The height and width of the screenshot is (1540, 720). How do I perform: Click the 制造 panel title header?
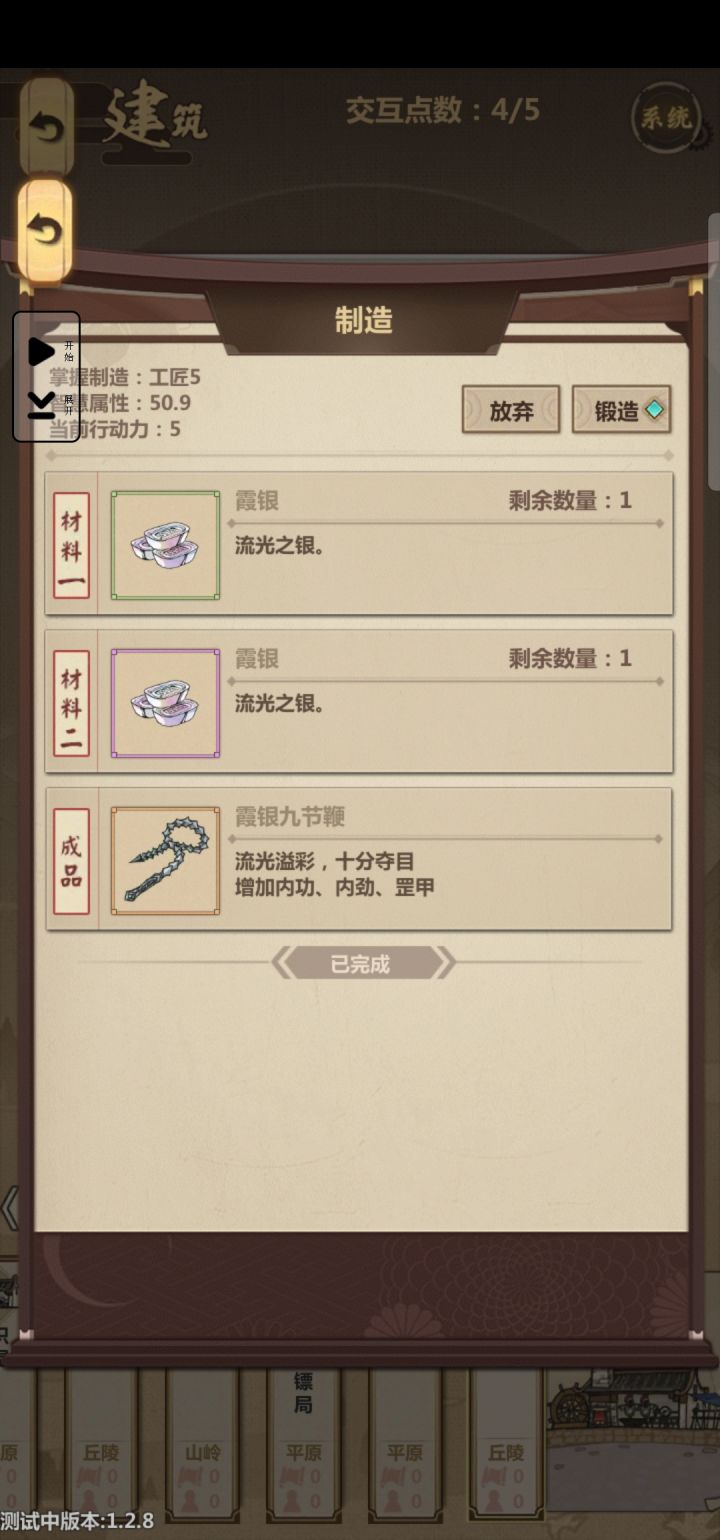[363, 320]
